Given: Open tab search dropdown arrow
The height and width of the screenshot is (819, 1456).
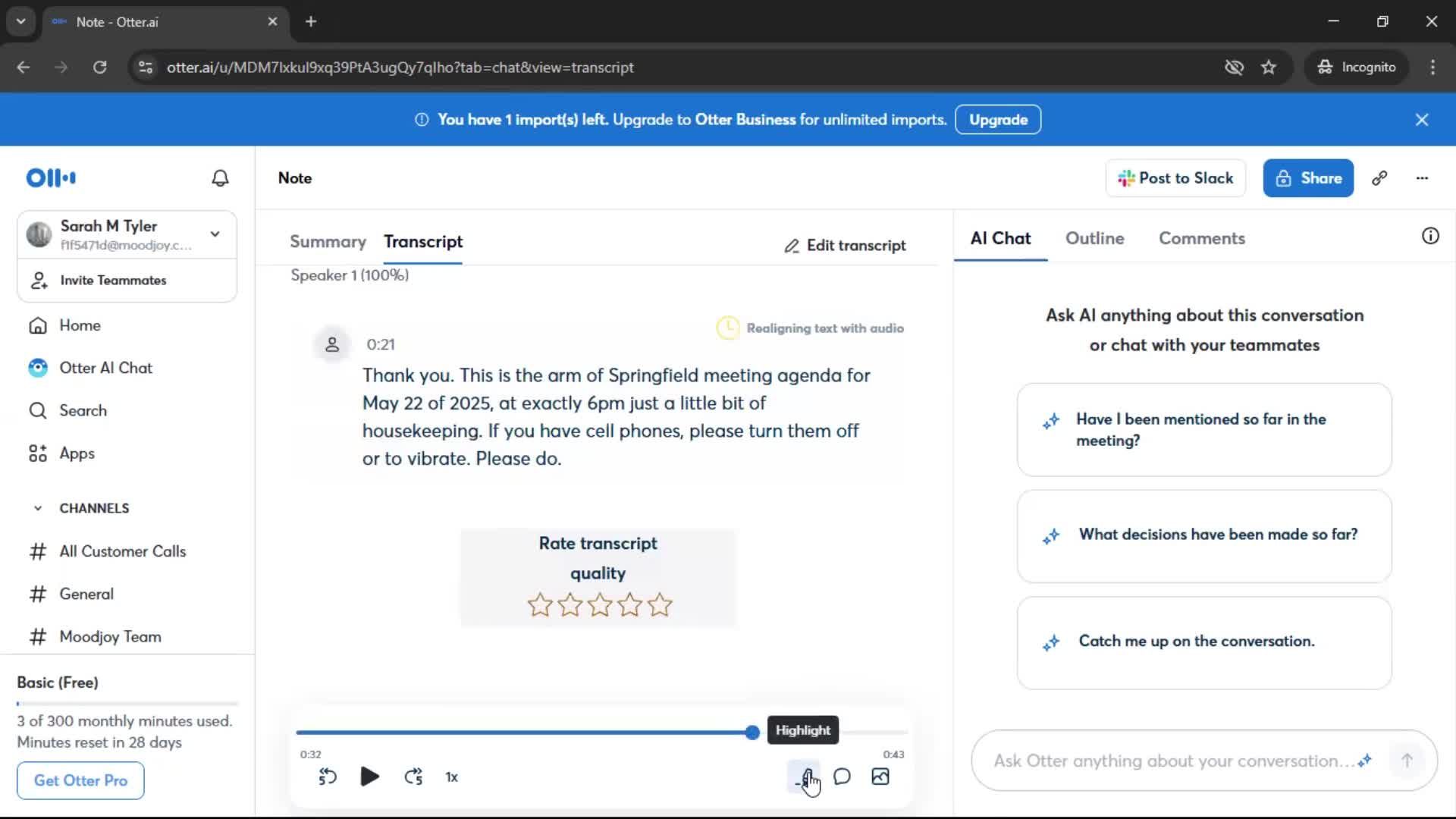Looking at the screenshot, I should click(x=21, y=21).
